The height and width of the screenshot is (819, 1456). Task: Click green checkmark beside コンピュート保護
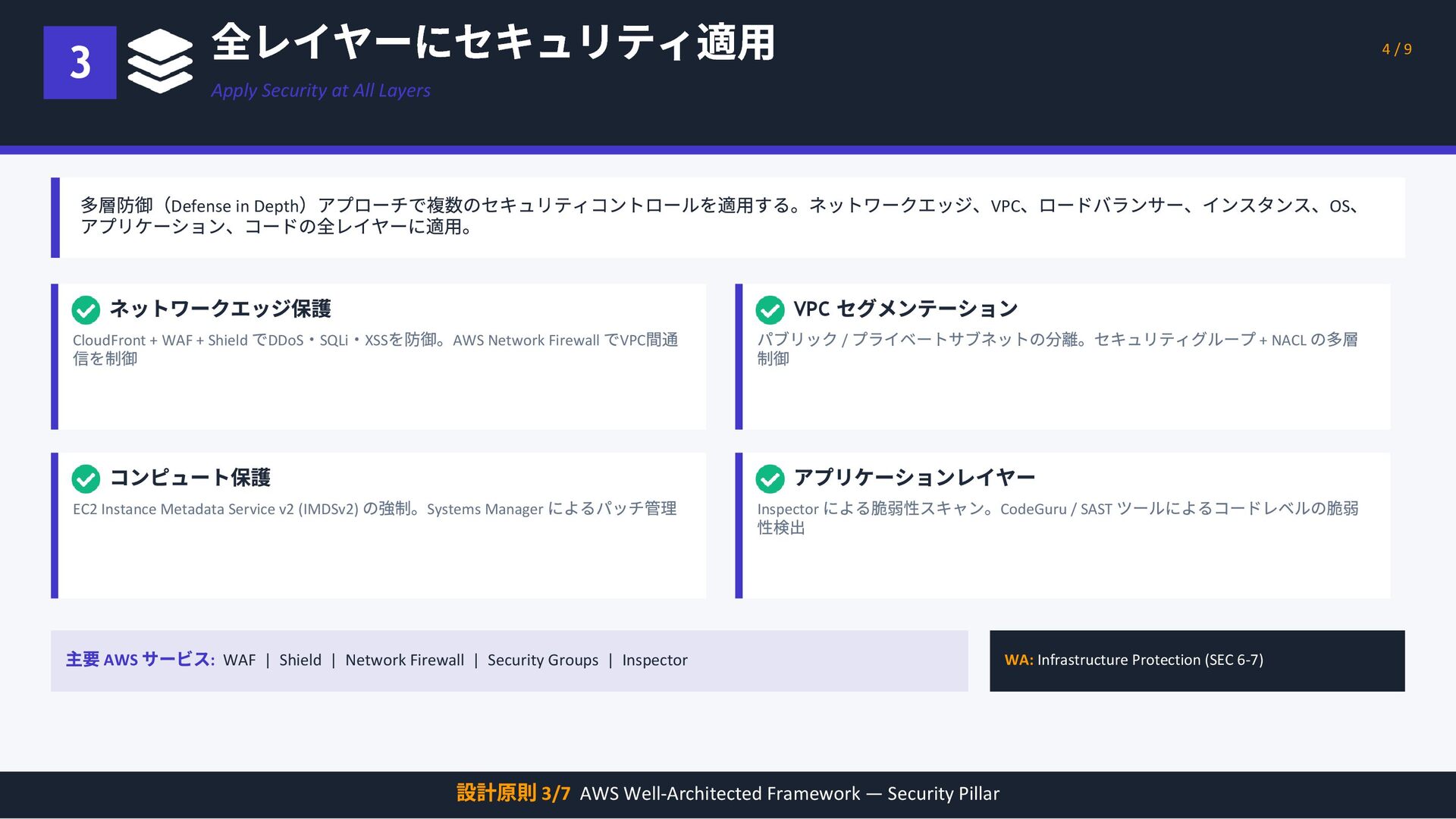pyautogui.click(x=86, y=479)
